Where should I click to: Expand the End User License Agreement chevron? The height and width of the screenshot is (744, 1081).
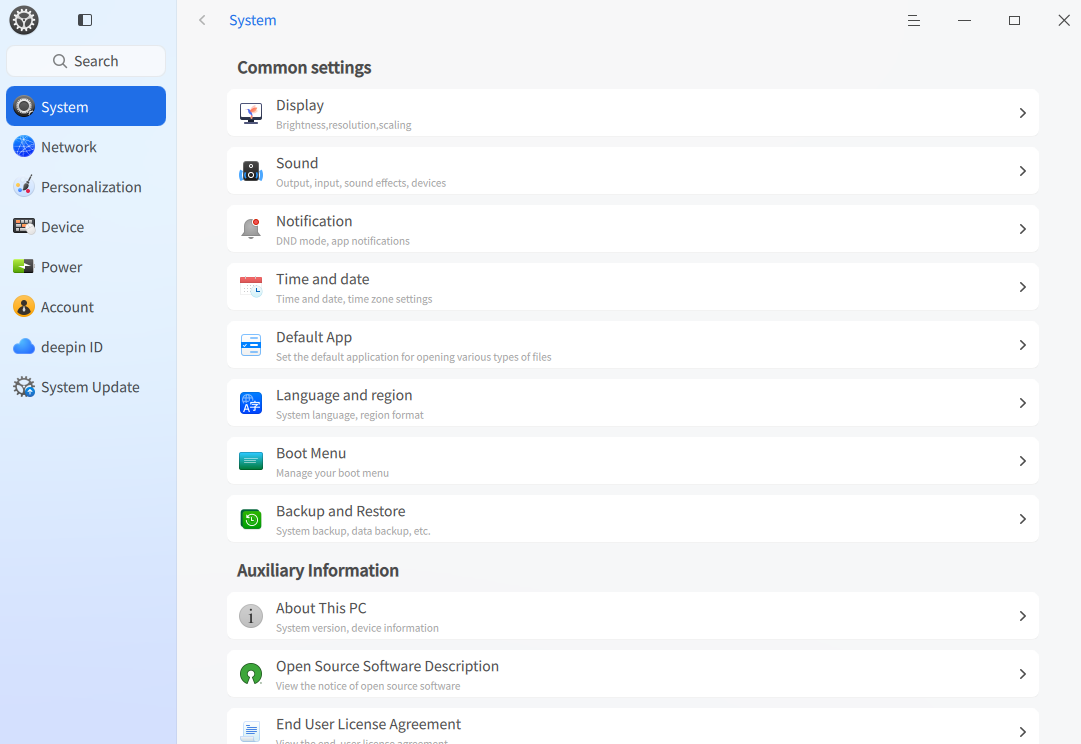[x=1022, y=732]
